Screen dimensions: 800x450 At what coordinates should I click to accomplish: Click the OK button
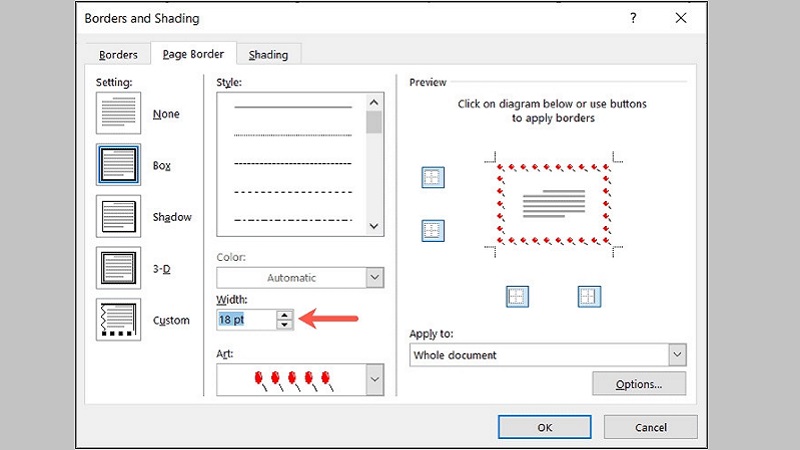544,427
